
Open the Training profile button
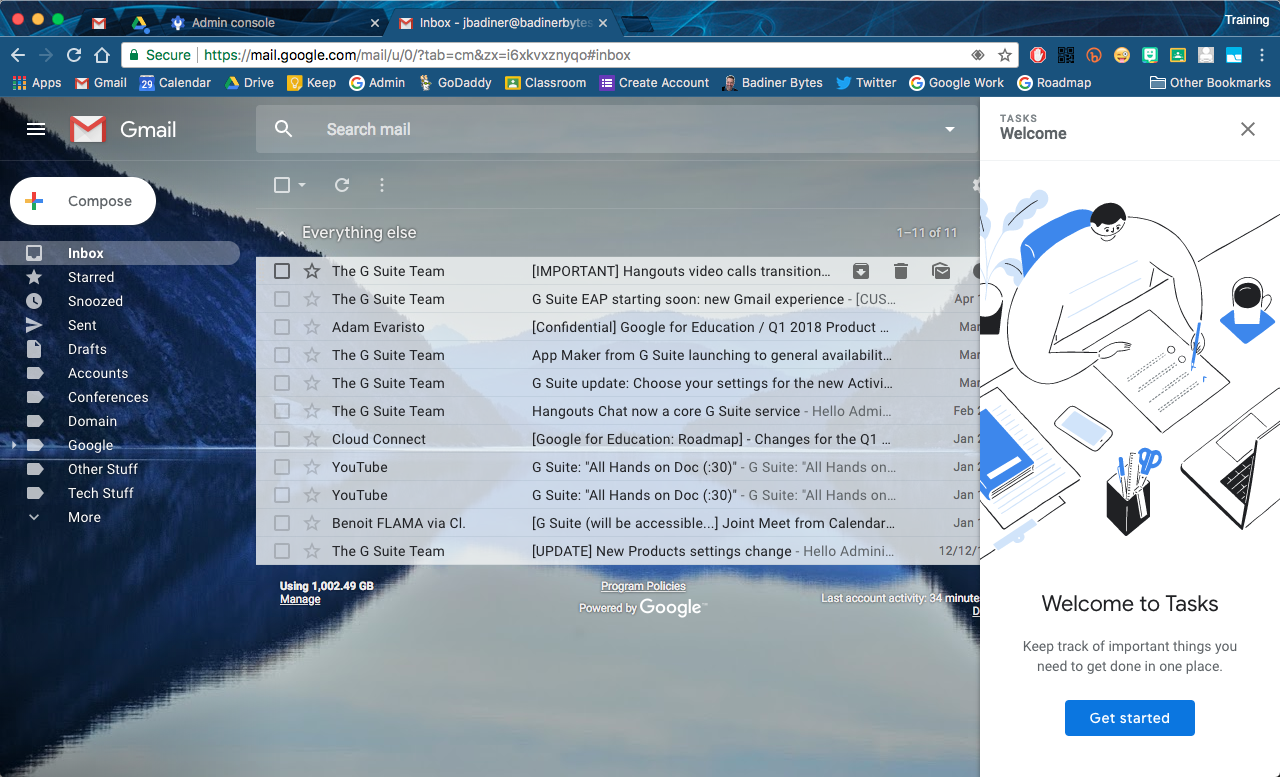1246,20
